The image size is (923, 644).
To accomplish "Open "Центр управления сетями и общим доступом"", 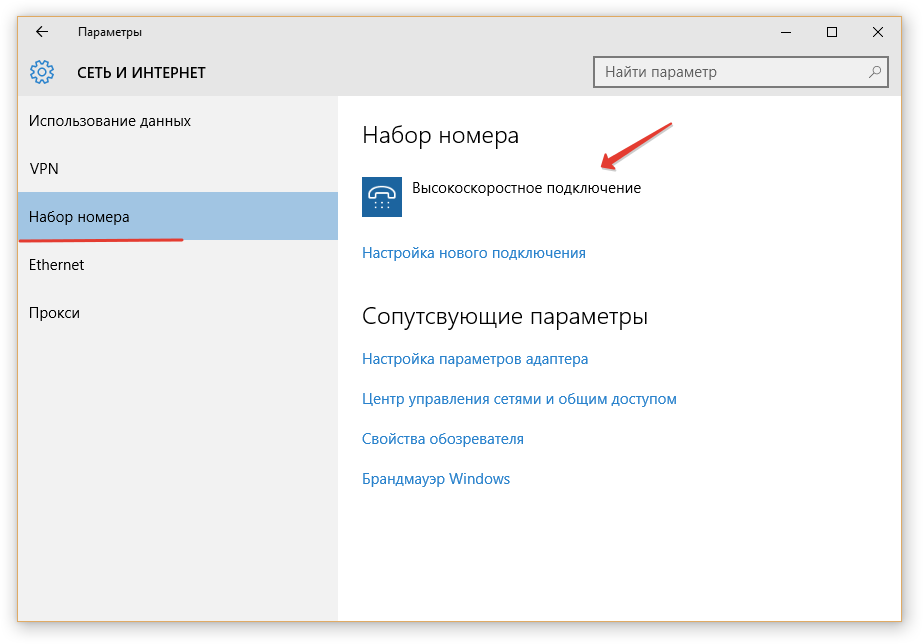I will (519, 399).
